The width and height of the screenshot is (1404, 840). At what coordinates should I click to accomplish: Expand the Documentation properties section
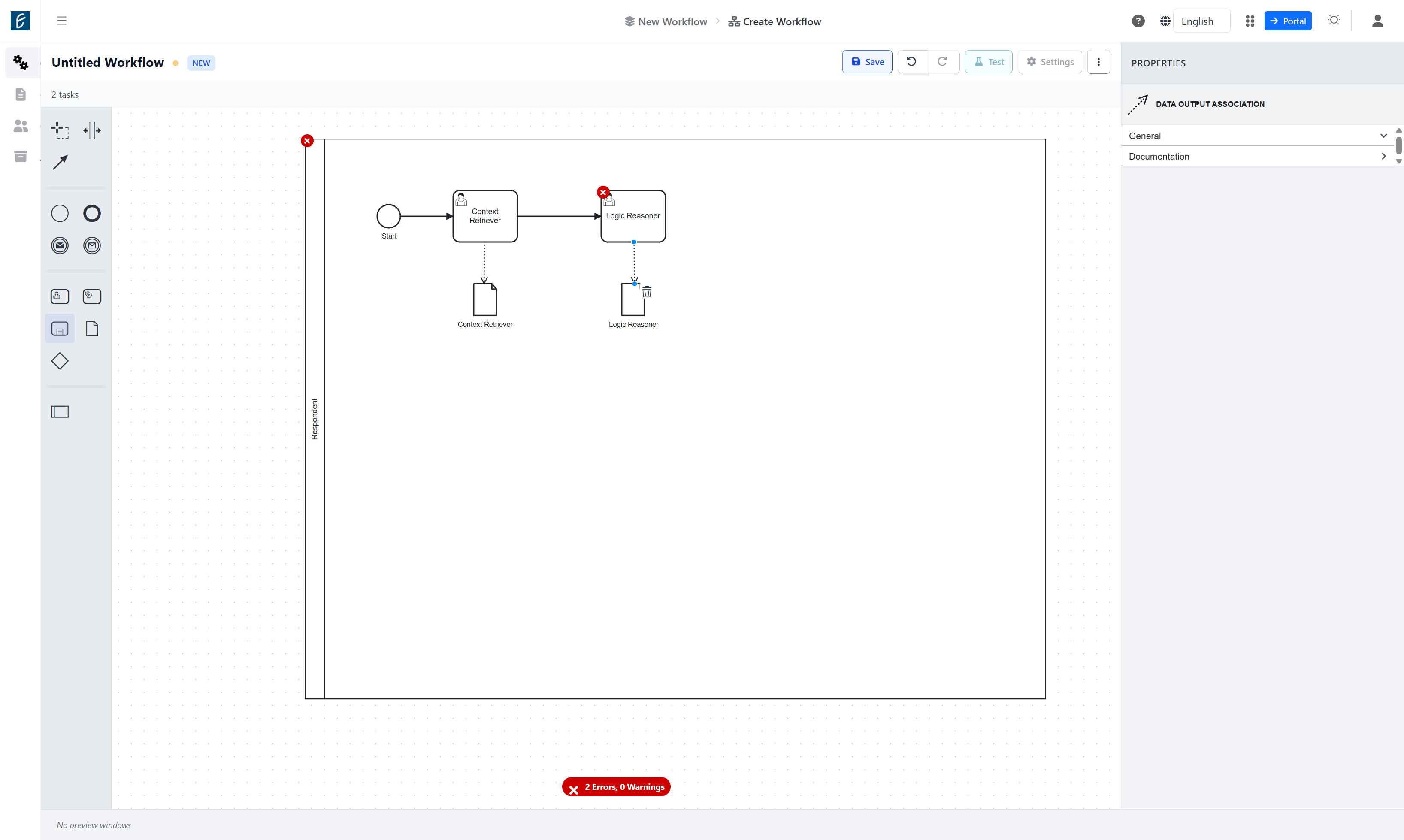point(1257,156)
